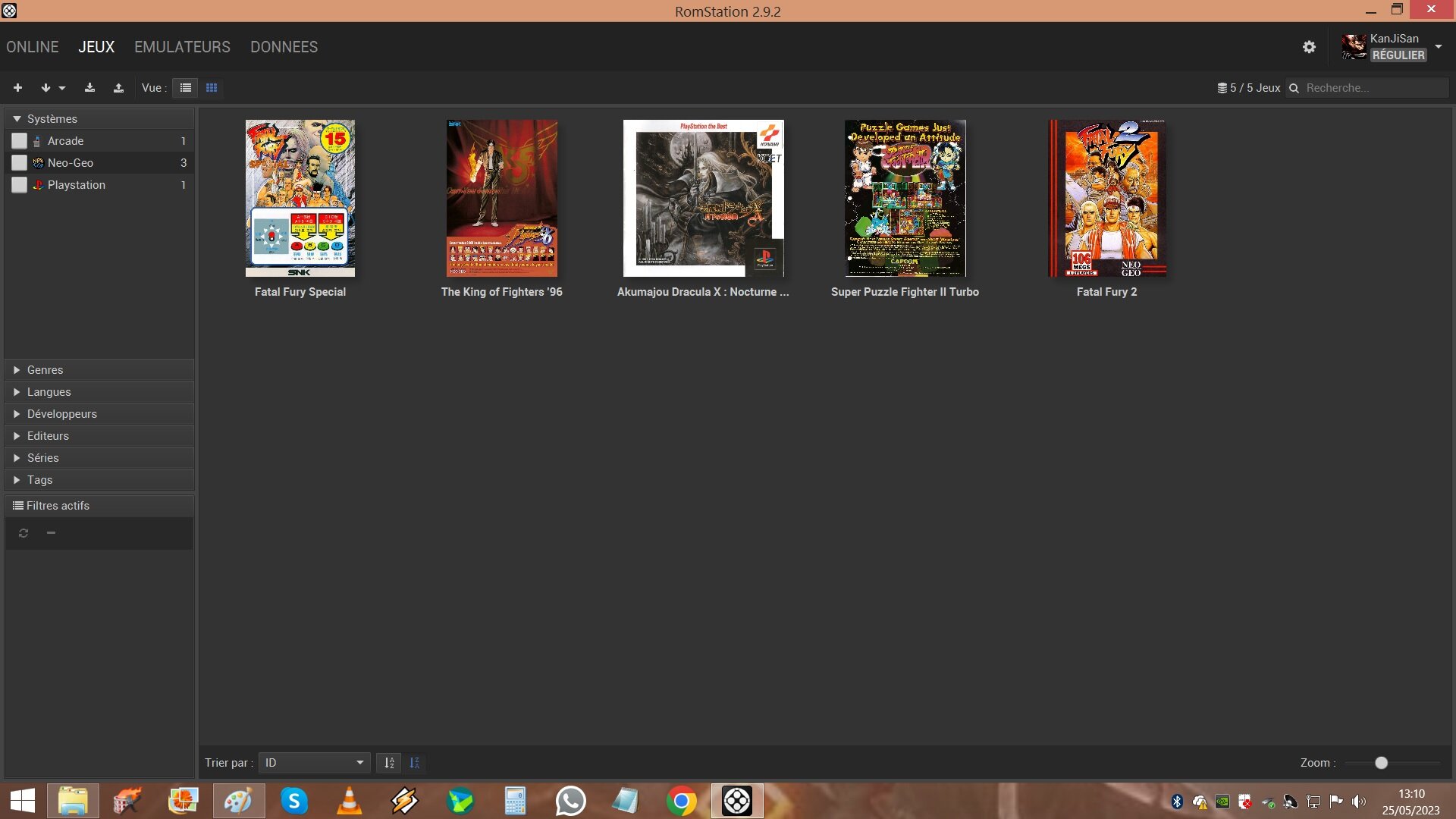Screen dimensions: 1456x819
Task: Click the Arcade cabinet icon
Action: tap(37, 141)
